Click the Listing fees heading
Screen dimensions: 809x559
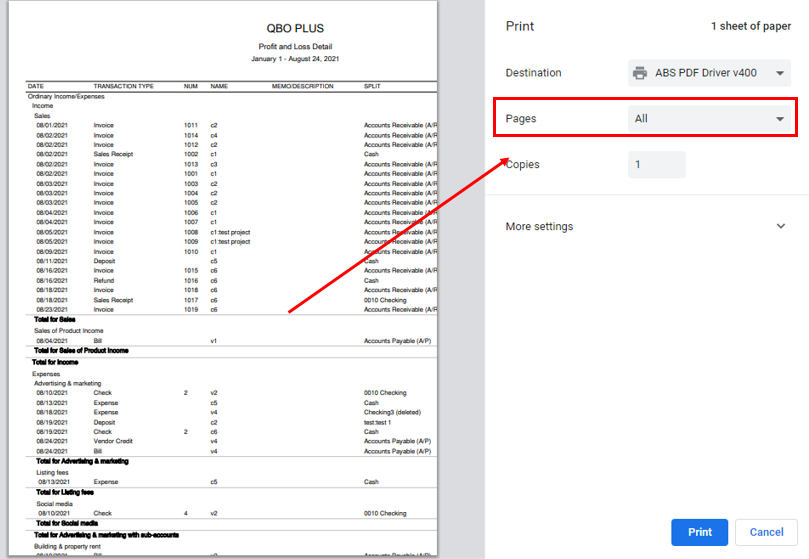coord(52,473)
